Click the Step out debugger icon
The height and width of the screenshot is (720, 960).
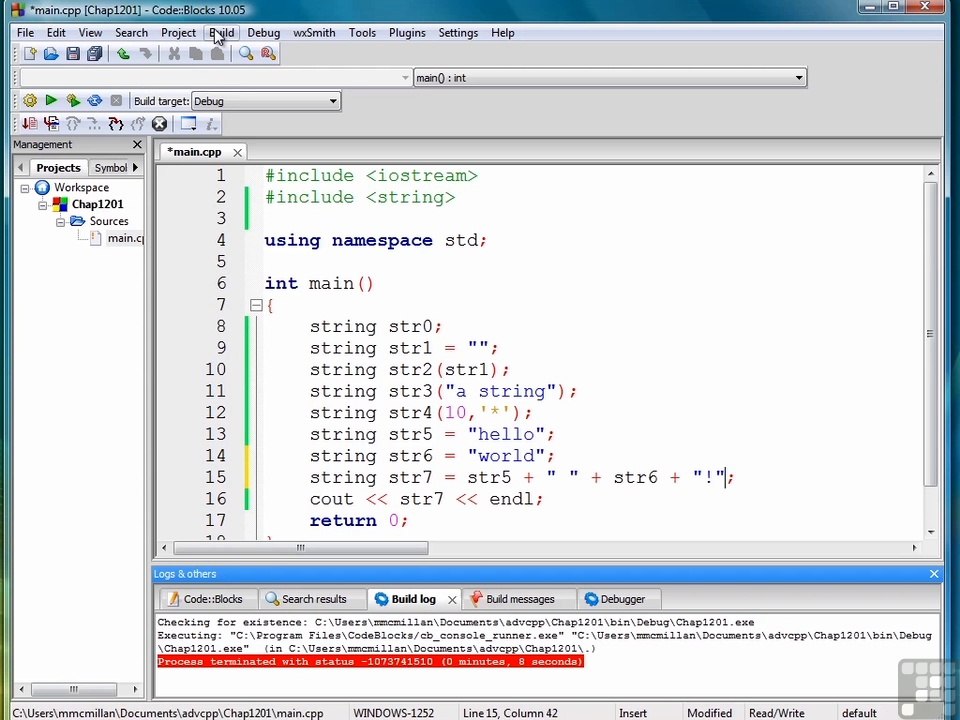click(138, 124)
